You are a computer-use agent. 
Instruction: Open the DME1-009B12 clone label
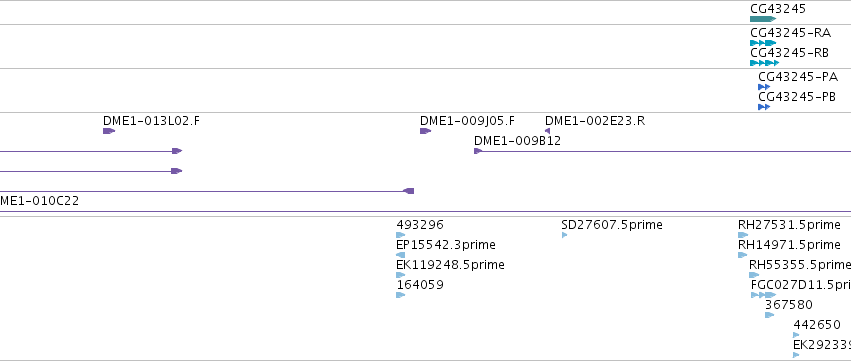[x=517, y=141]
